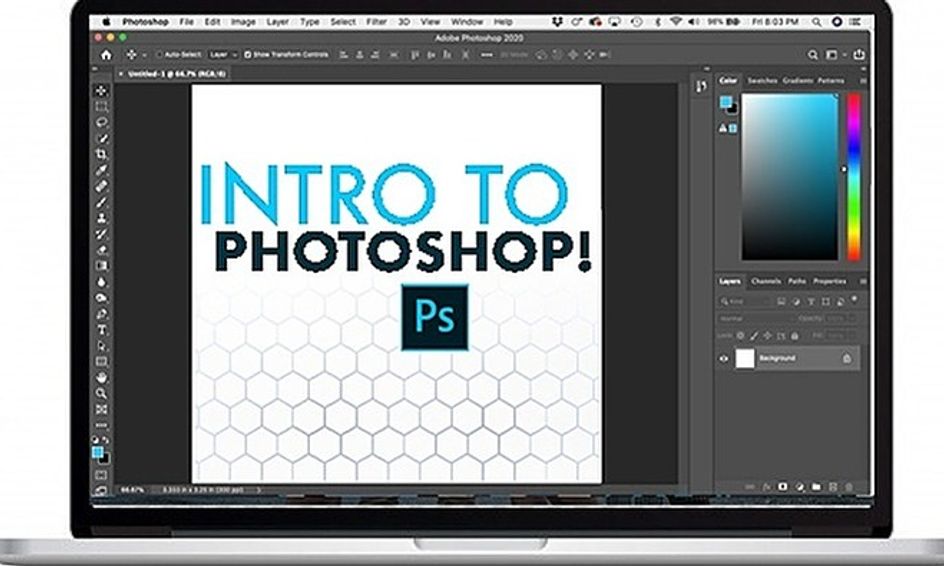Open the workspace switcher dropdown

(x=834, y=55)
